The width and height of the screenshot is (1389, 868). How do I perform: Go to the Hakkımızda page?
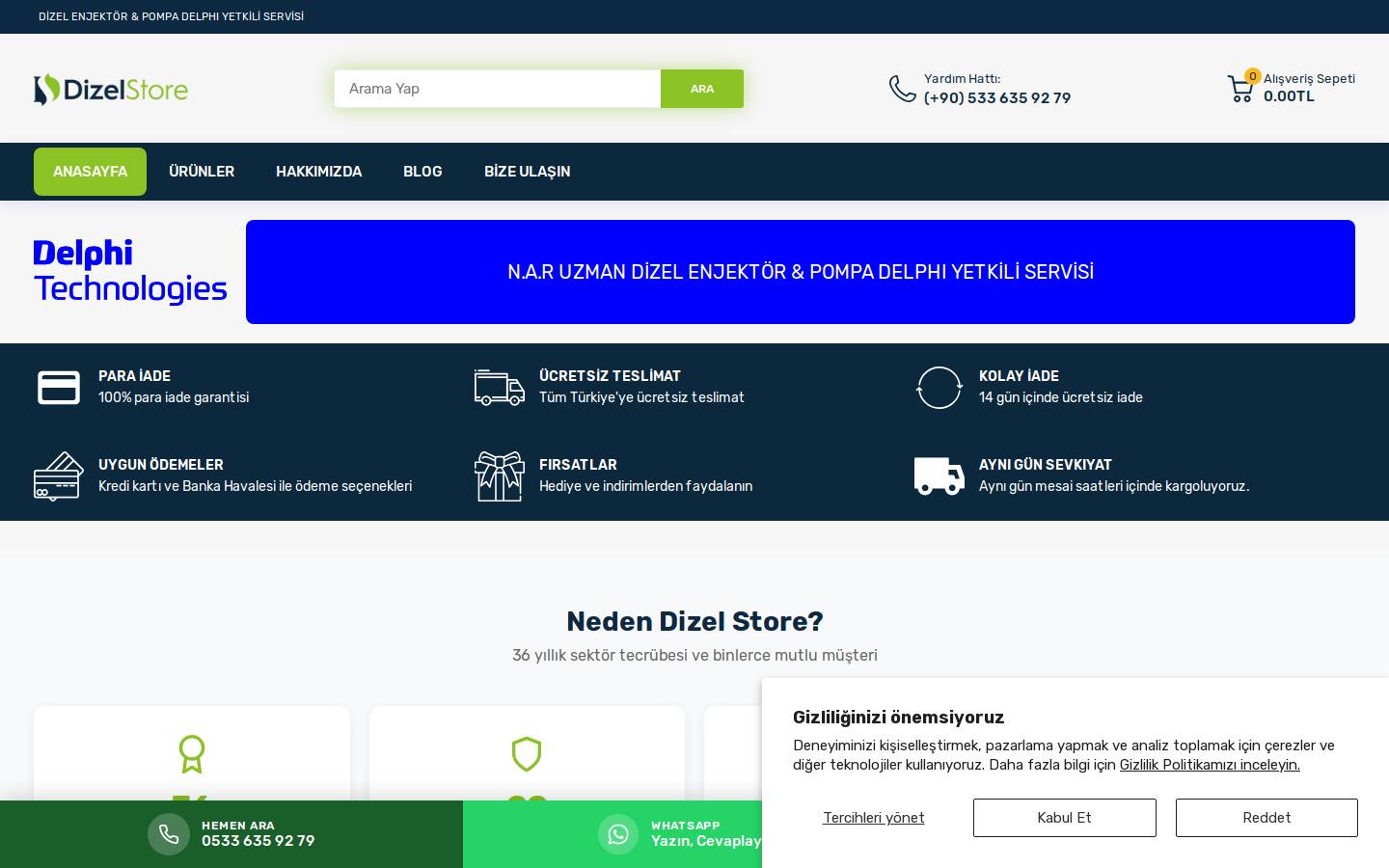[318, 172]
